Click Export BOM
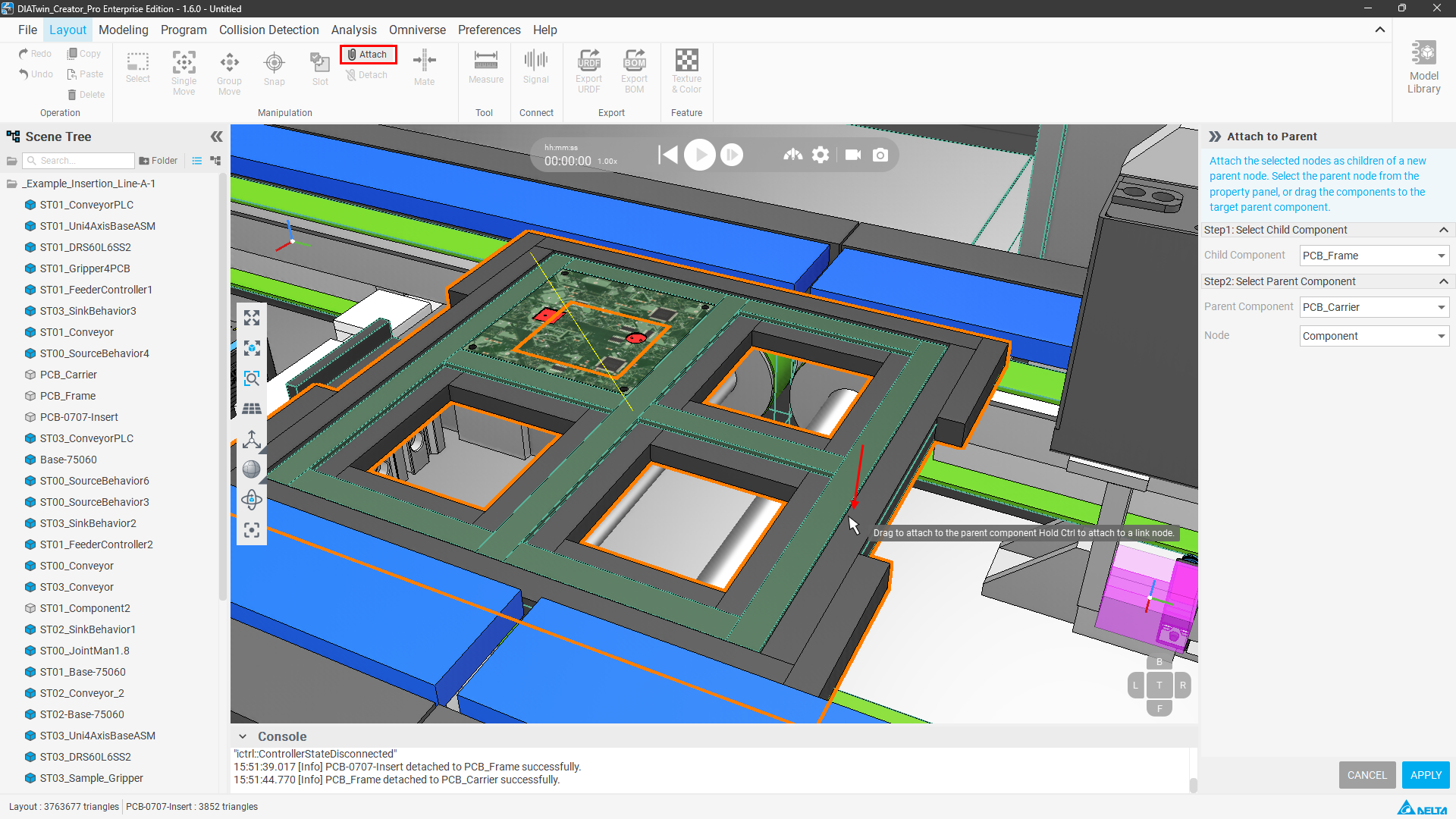Screen dimensions: 1456x819 point(634,72)
